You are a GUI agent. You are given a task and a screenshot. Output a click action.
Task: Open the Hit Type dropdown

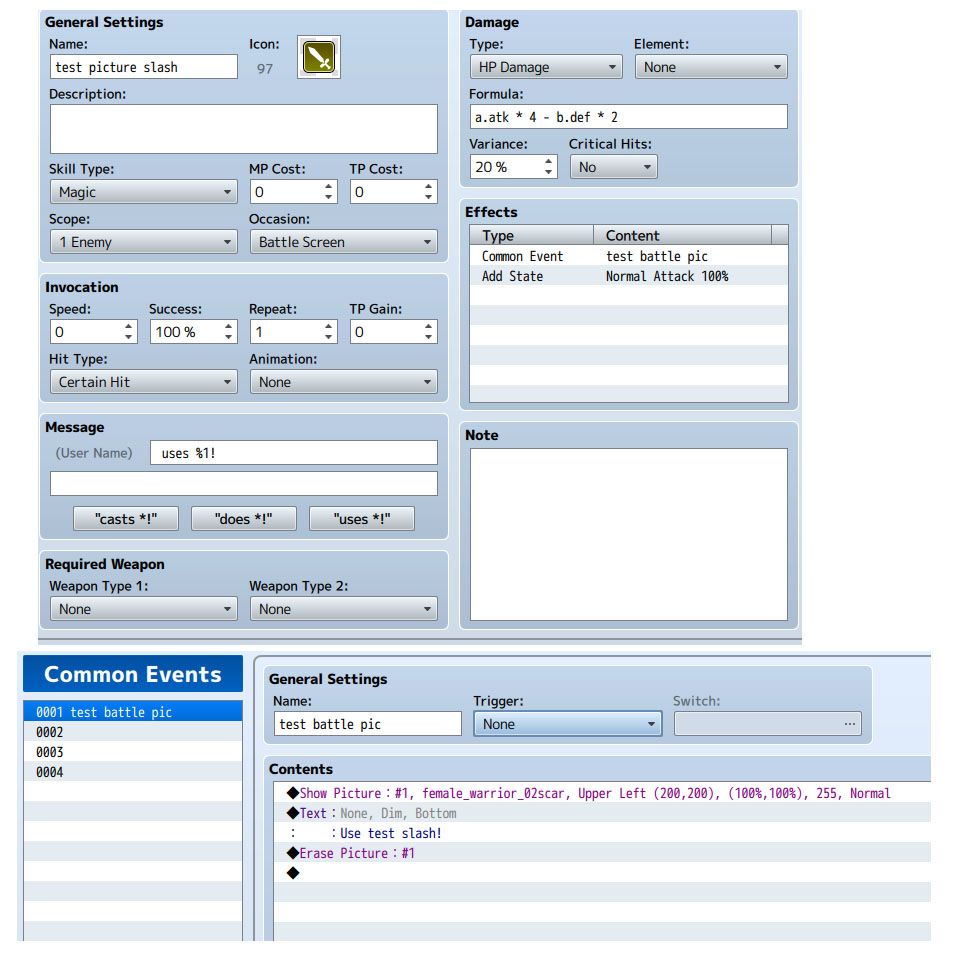[x=144, y=381]
